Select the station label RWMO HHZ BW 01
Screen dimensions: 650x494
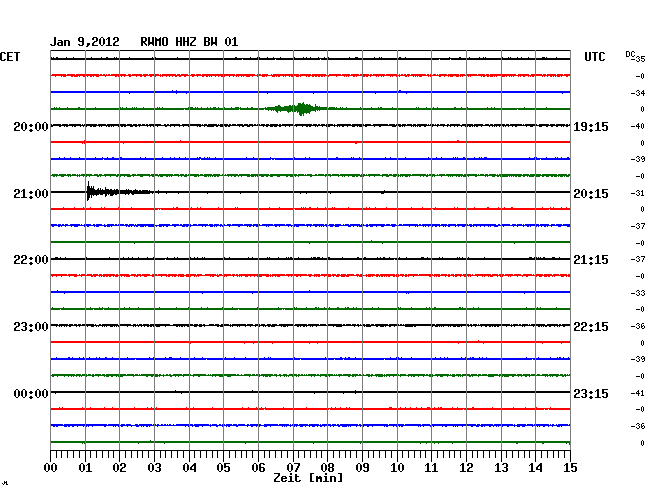point(189,42)
